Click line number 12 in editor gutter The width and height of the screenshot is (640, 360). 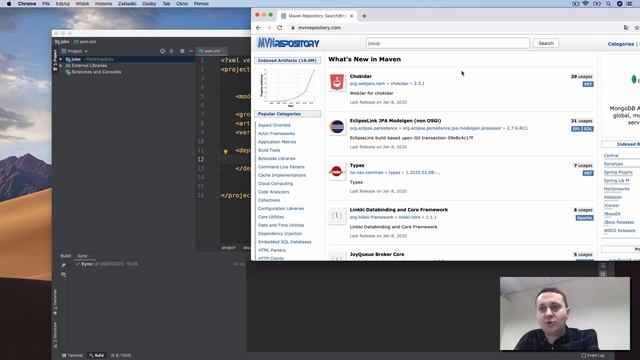[x=200, y=159]
